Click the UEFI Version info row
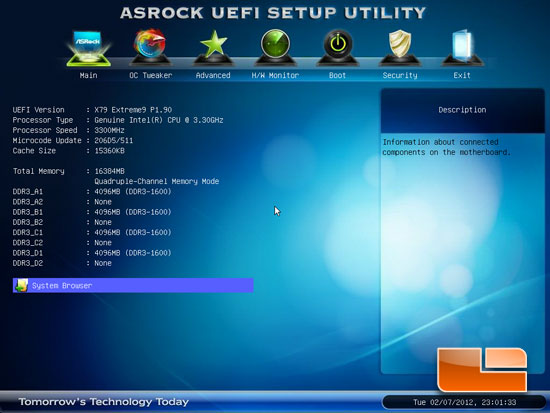Screen dimensions: 550x413 pos(92,110)
